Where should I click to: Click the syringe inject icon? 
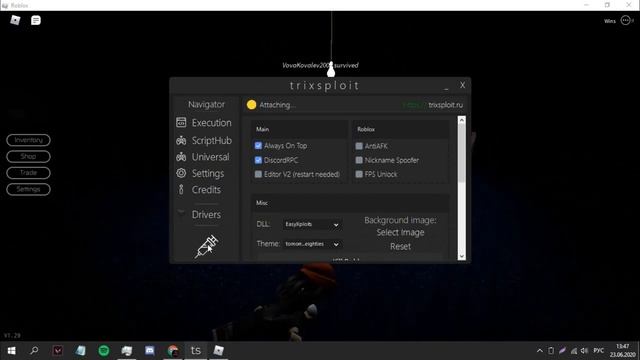click(x=207, y=246)
